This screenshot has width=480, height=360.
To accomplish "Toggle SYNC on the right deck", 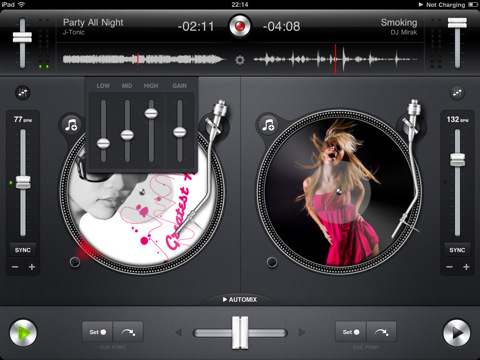I will click(457, 250).
